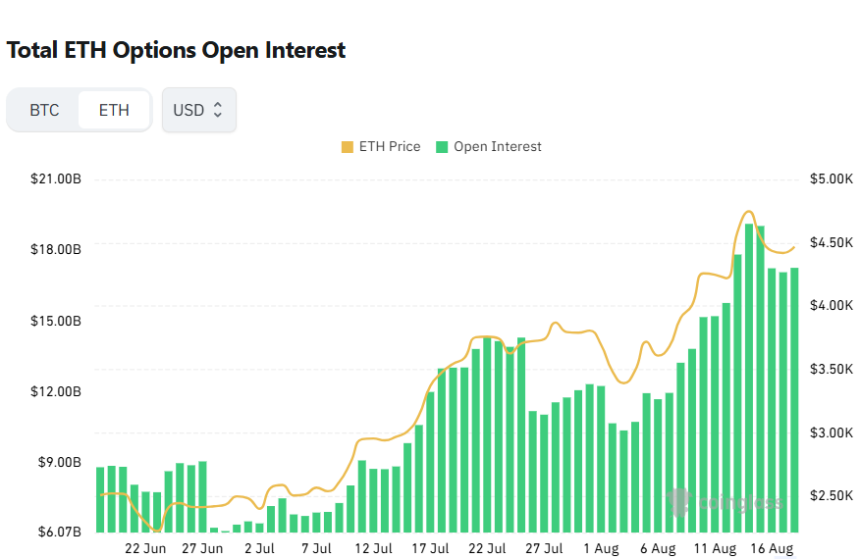This screenshot has width=860, height=559.
Task: Toggle the Open Interest series label
Action: tap(497, 147)
